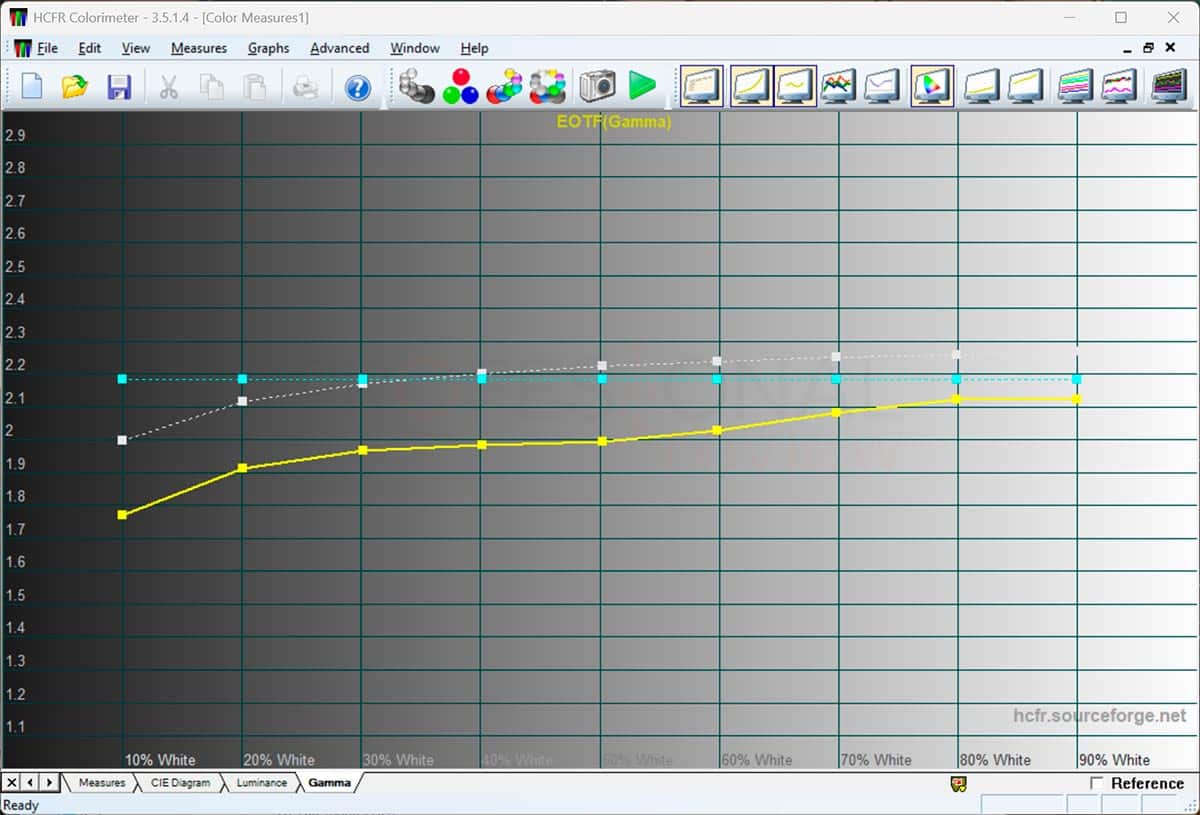Switch to the Luminance tab

[261, 783]
